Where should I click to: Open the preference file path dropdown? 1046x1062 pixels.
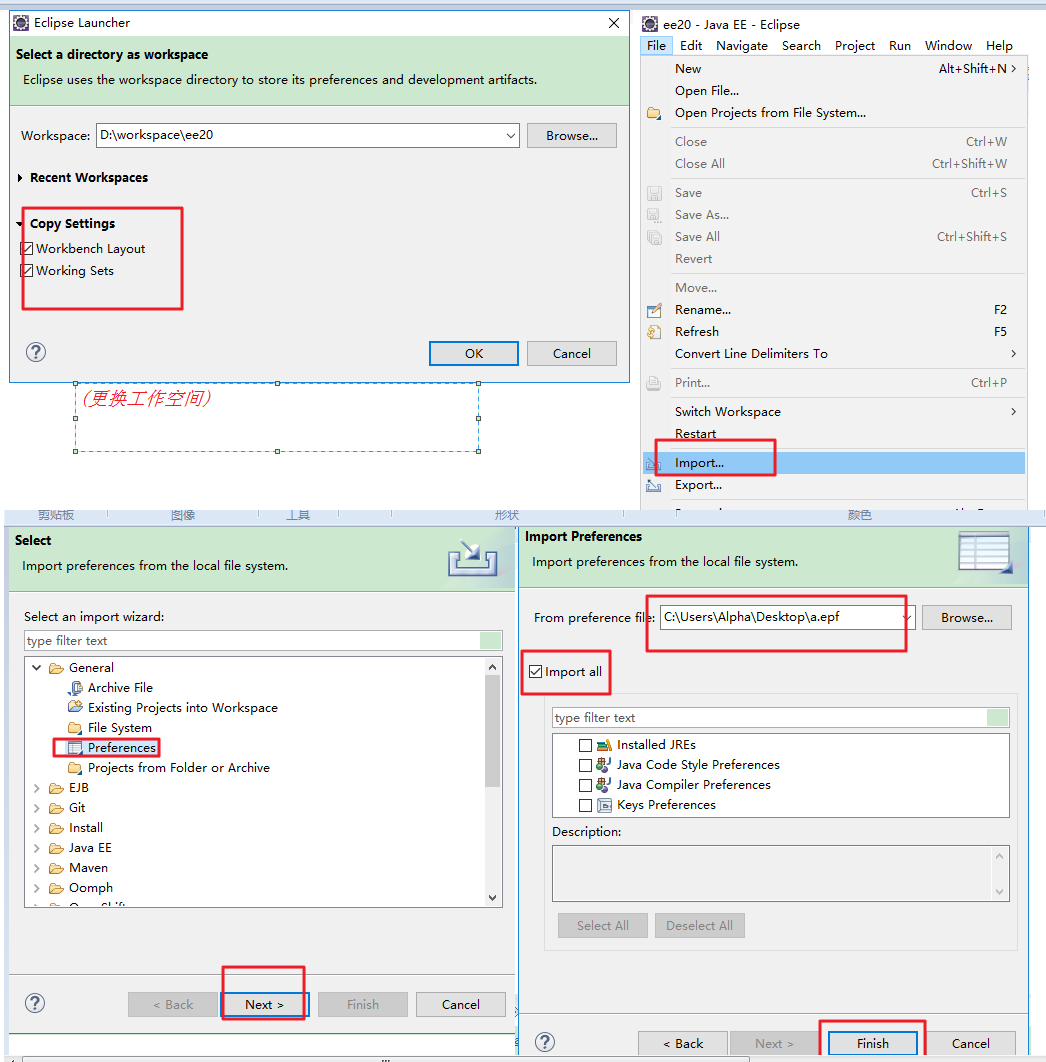click(907, 618)
